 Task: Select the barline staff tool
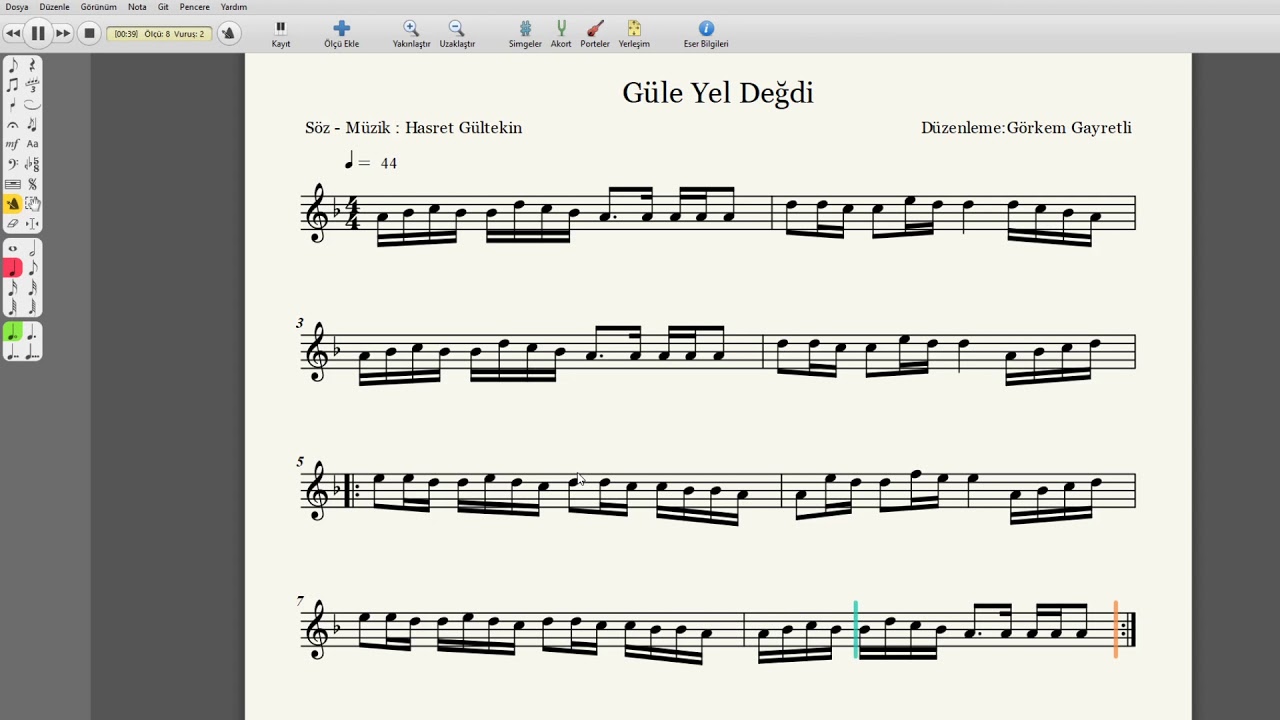tap(13, 184)
